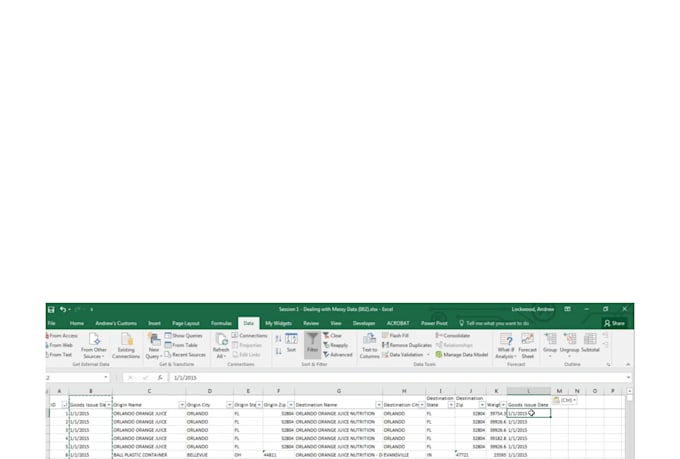The height and width of the screenshot is (459, 680).
Task: Click Connections in the Connections group
Action: (249, 336)
